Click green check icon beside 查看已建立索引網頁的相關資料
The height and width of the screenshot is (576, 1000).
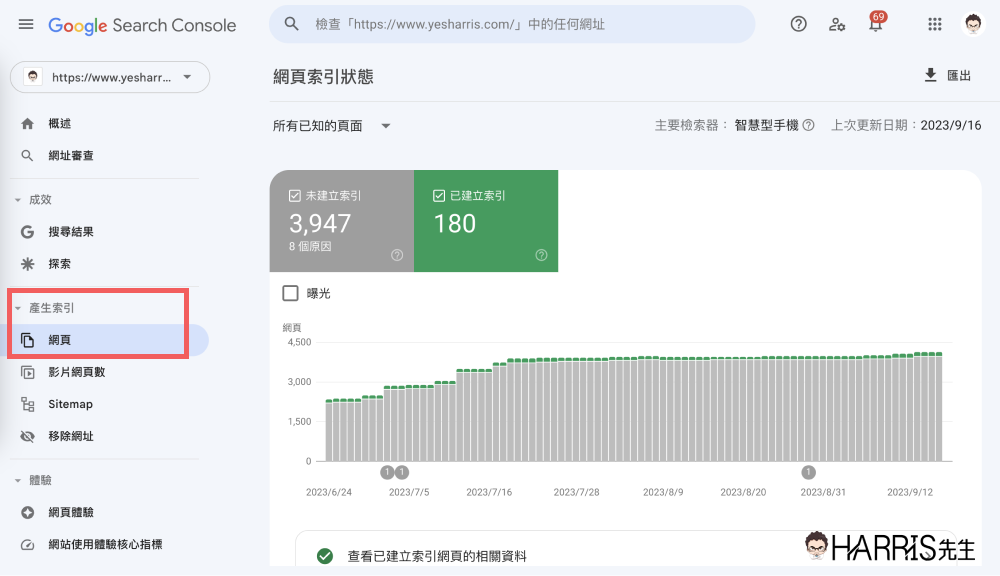(x=325, y=556)
